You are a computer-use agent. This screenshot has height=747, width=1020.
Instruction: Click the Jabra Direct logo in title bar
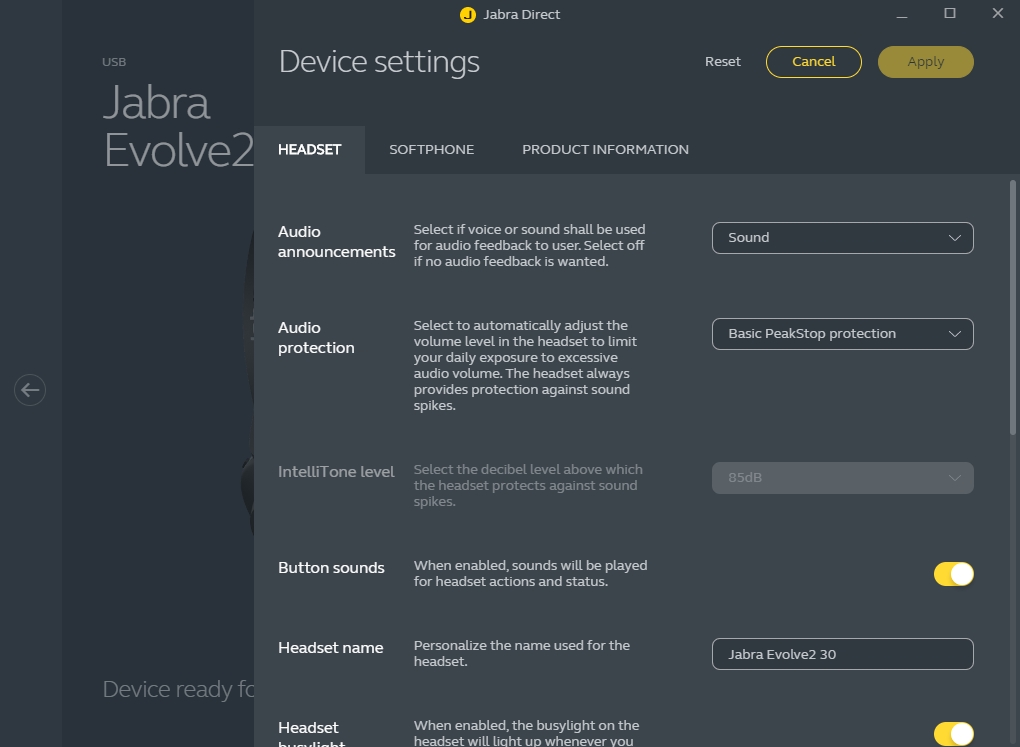pyautogui.click(x=468, y=14)
